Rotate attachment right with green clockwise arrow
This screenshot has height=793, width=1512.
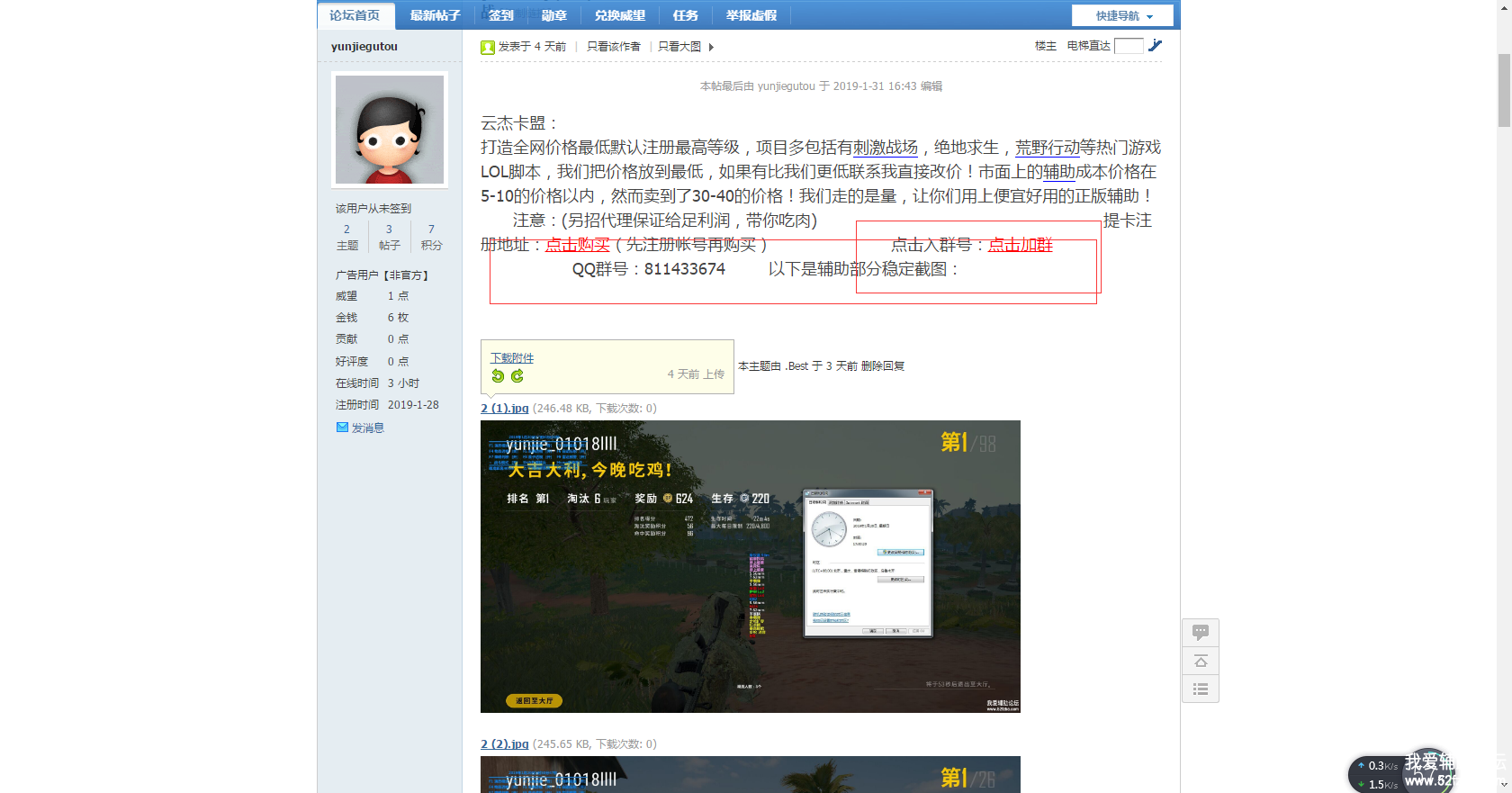pyautogui.click(x=517, y=376)
